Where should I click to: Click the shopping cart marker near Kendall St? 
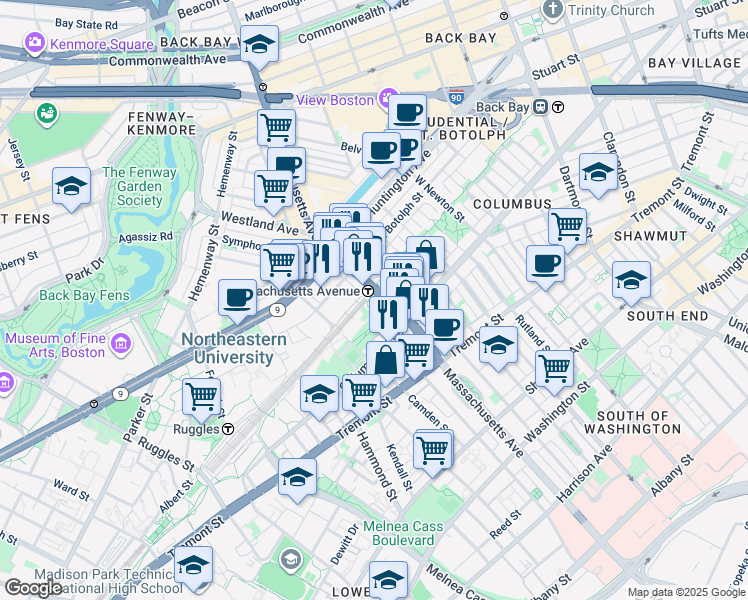tap(433, 451)
